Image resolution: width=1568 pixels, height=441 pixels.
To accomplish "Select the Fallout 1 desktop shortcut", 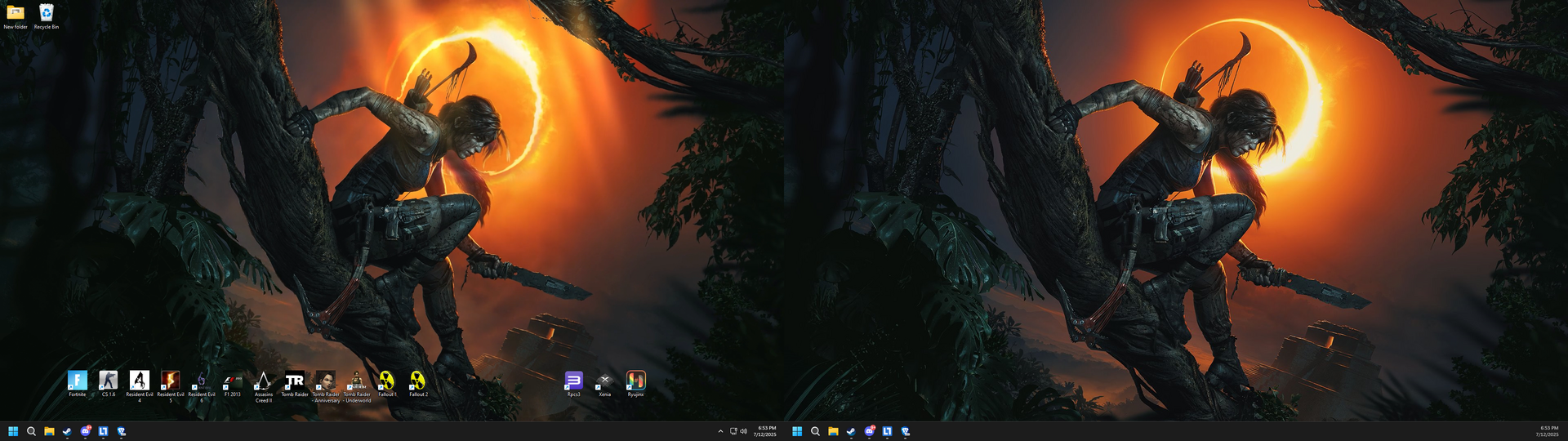I will pyautogui.click(x=387, y=384).
